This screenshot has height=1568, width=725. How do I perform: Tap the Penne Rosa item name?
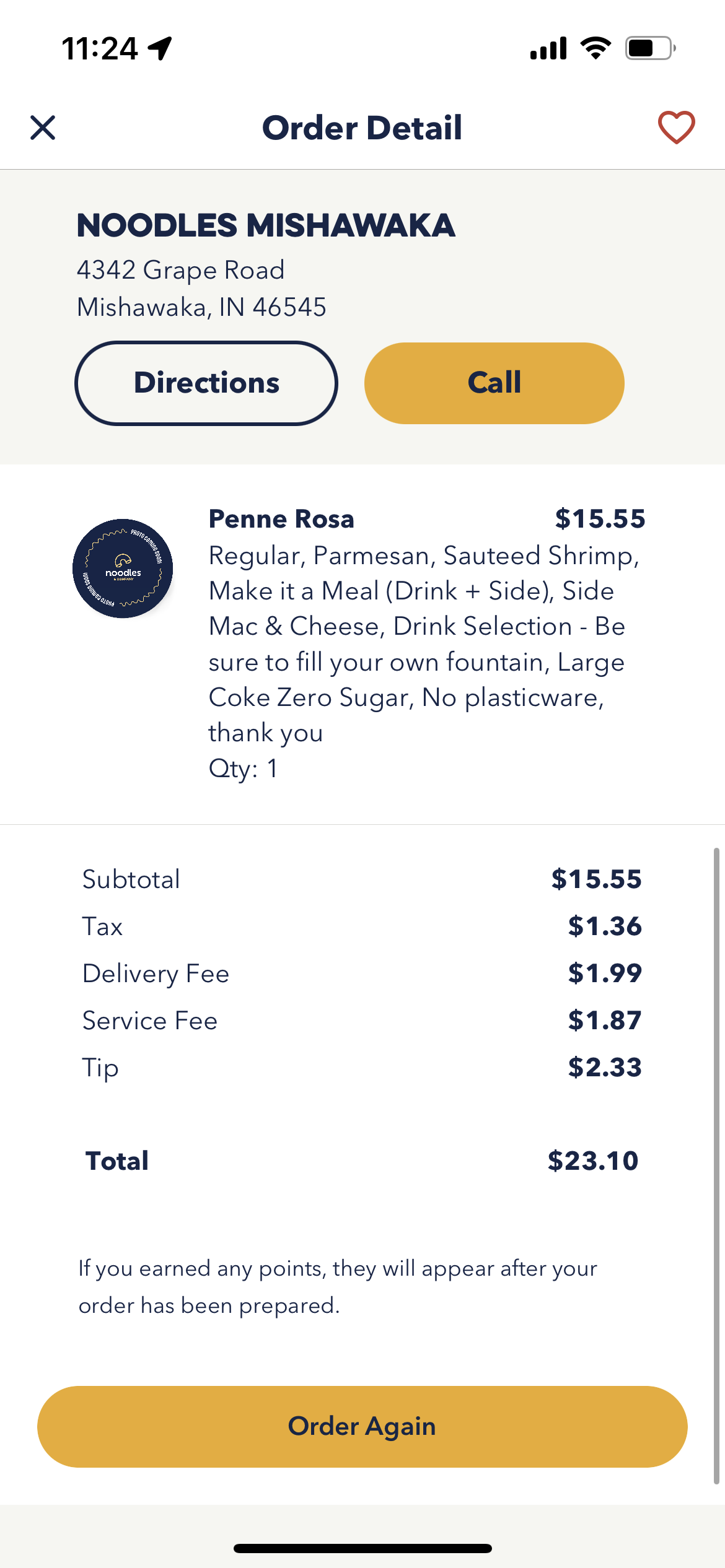281,519
